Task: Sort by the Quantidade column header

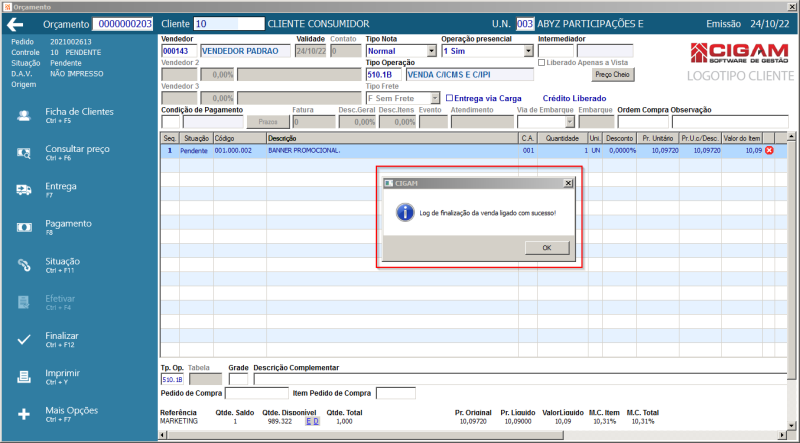Action: click(x=562, y=138)
